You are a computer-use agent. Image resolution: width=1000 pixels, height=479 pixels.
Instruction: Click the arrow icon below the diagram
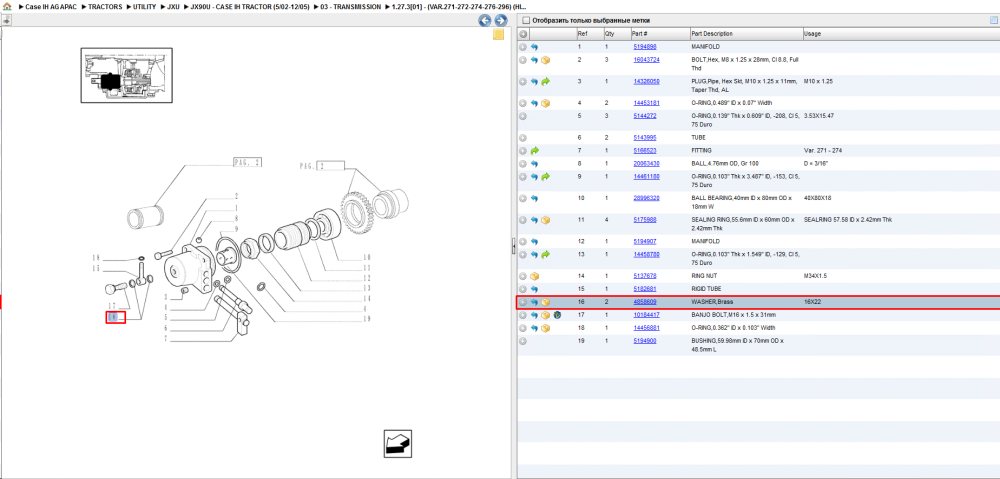(398, 443)
